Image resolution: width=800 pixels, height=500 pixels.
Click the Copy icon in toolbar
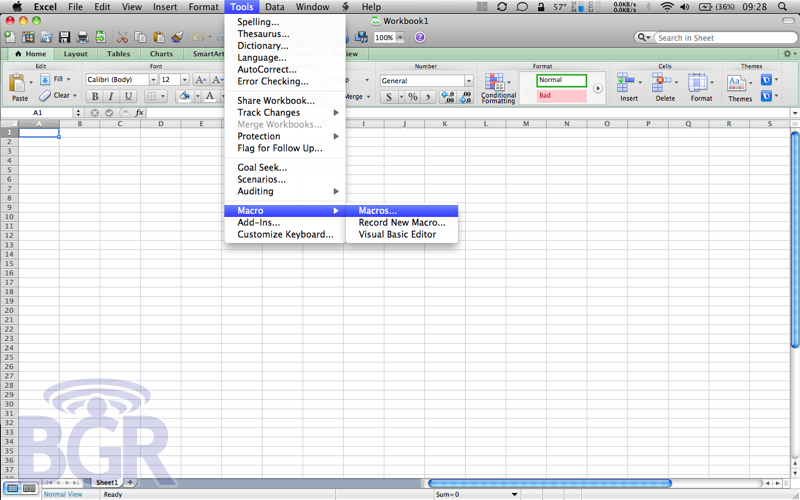pyautogui.click(x=140, y=37)
